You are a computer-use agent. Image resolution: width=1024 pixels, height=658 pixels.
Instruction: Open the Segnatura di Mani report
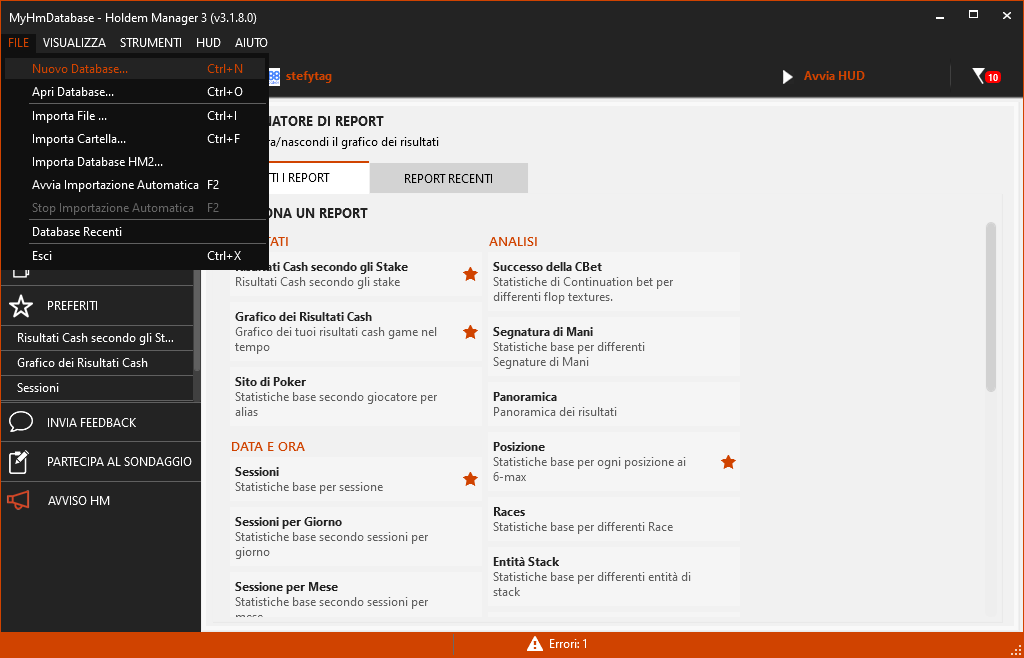(613, 347)
